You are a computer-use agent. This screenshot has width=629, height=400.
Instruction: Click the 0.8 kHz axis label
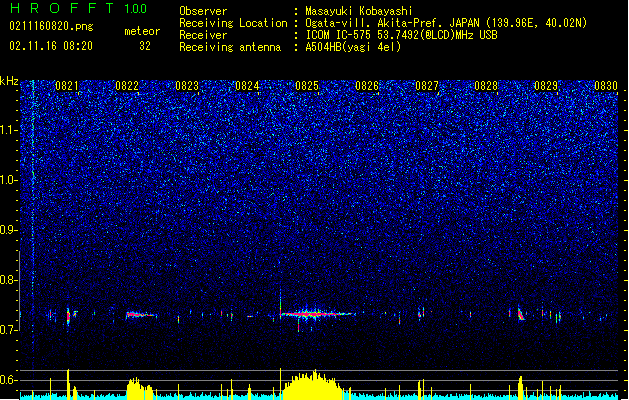click(8, 280)
